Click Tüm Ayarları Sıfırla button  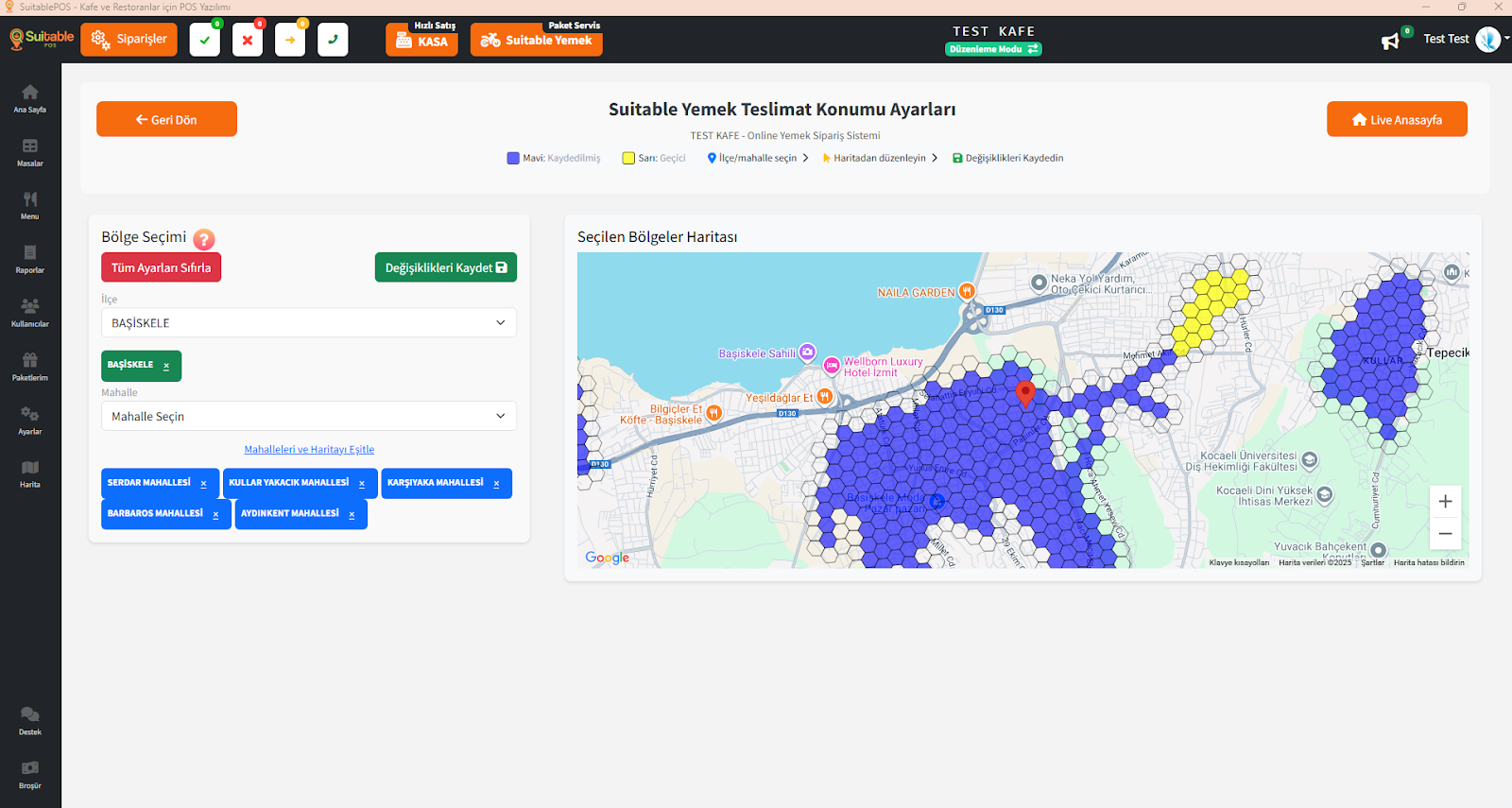coord(162,267)
